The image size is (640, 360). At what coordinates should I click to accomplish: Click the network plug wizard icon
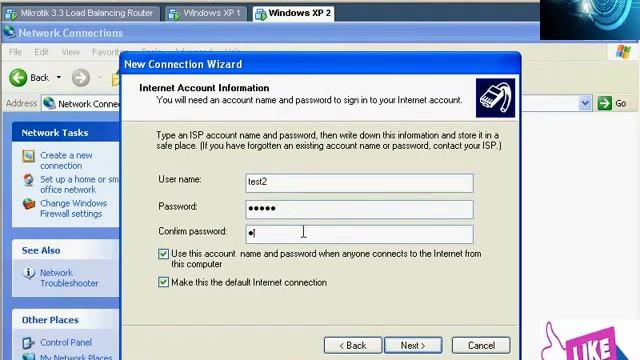click(x=495, y=98)
